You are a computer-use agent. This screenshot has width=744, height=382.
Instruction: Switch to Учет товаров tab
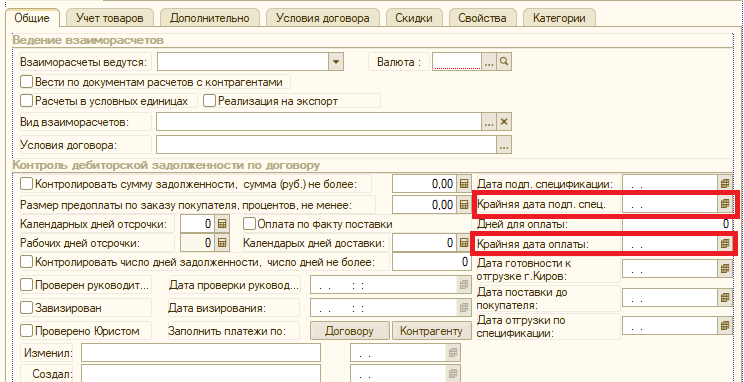tap(110, 19)
